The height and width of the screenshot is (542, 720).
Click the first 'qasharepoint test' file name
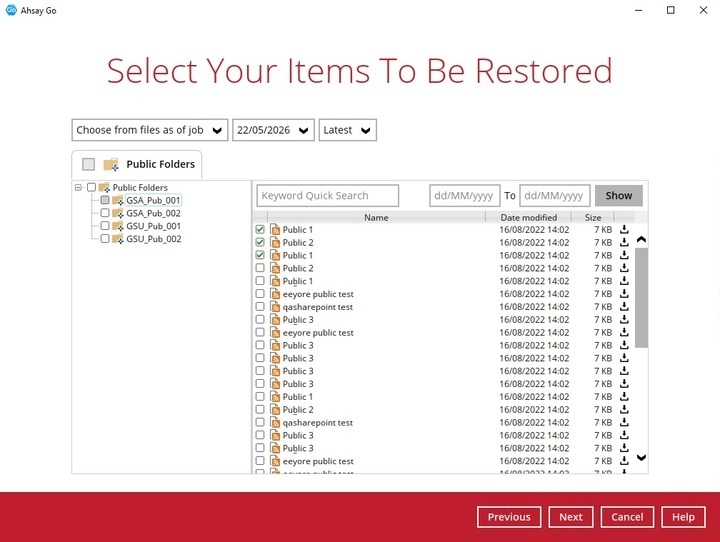click(318, 307)
